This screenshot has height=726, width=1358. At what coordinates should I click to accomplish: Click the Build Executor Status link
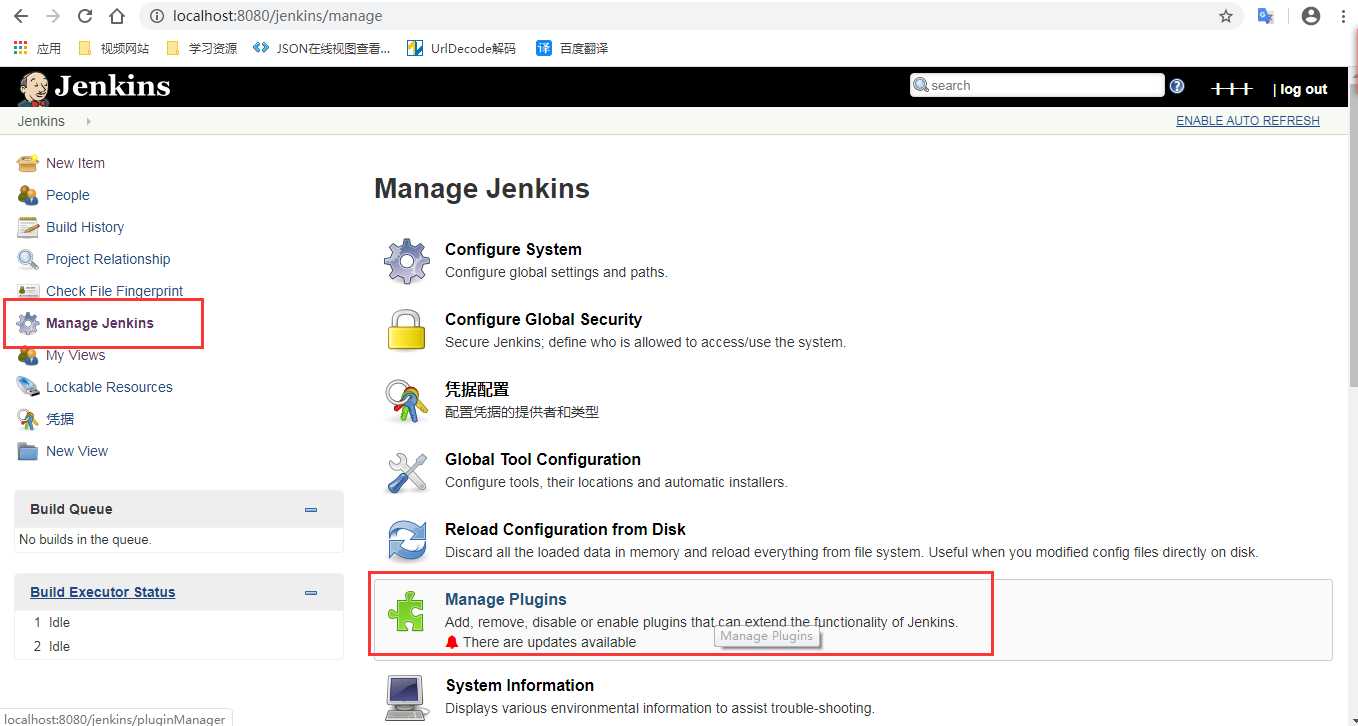pyautogui.click(x=102, y=592)
